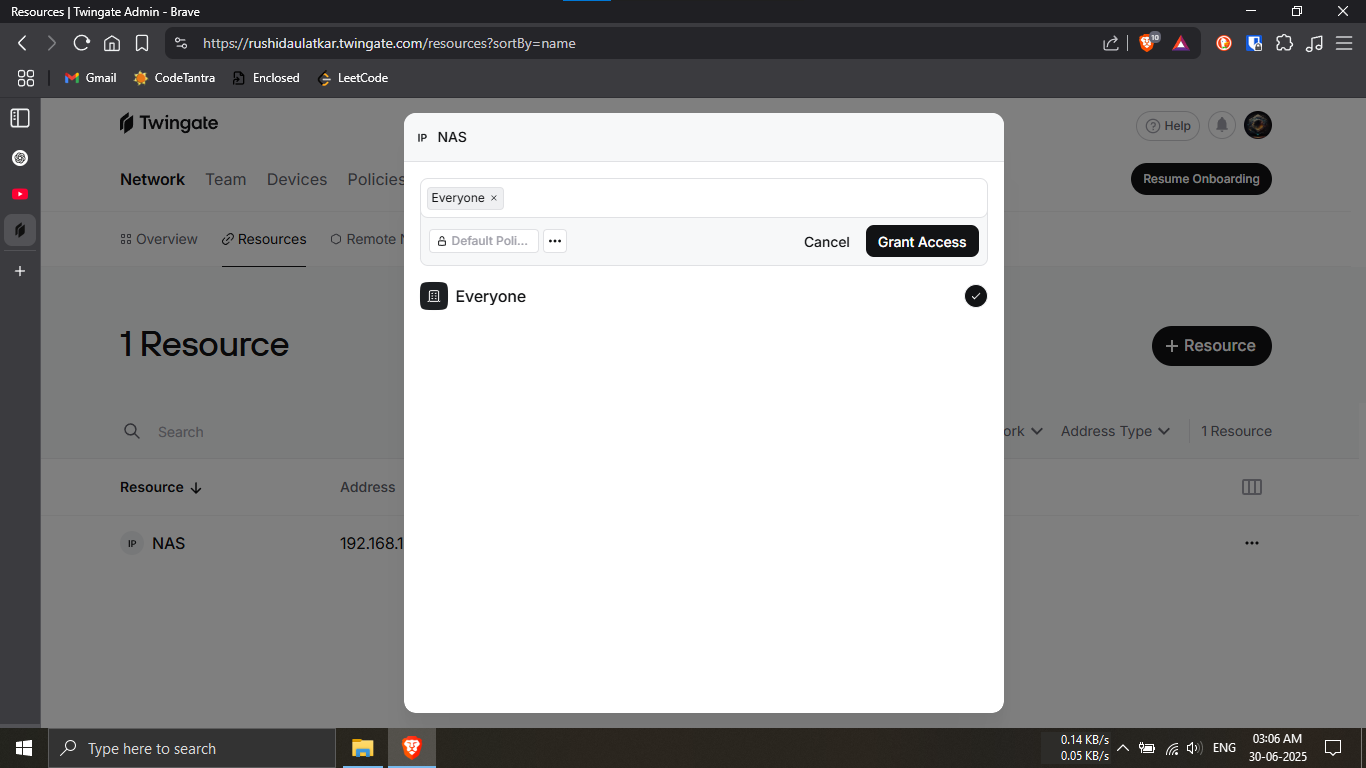The height and width of the screenshot is (768, 1366).
Task: Click the Brave Shields lion icon
Action: tap(1148, 43)
